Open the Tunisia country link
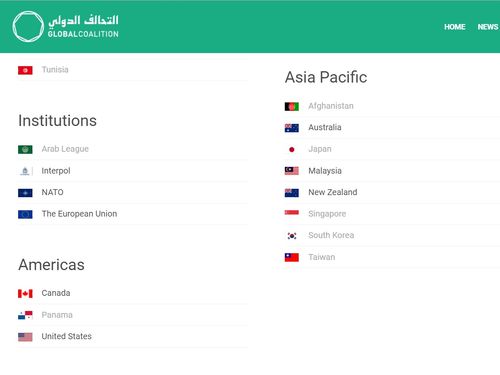Image resolution: width=500 pixels, height=375 pixels. (x=55, y=70)
